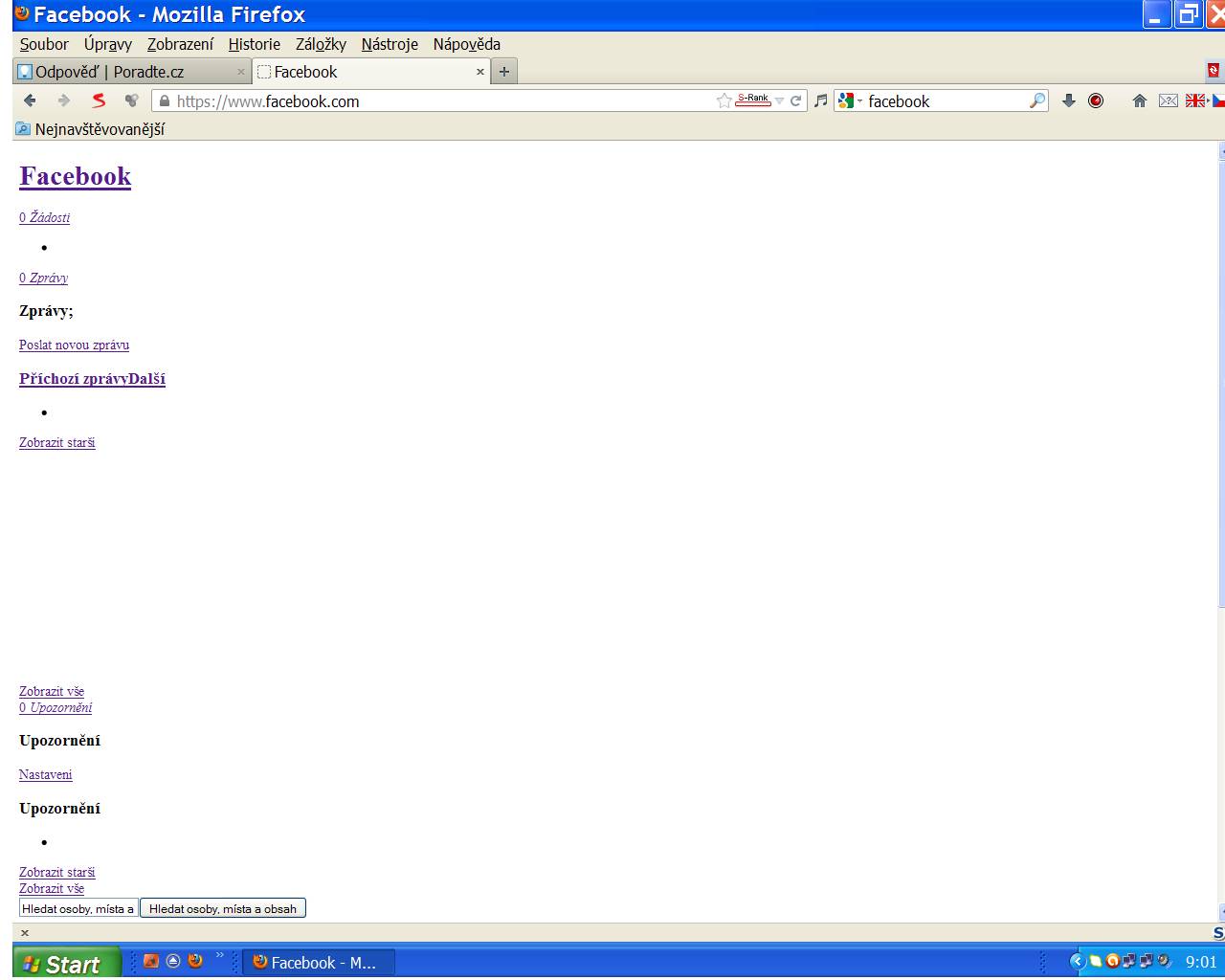The height and width of the screenshot is (980, 1225).
Task: Switch to the Odpověď | Poradte.cz tab
Action: click(133, 72)
